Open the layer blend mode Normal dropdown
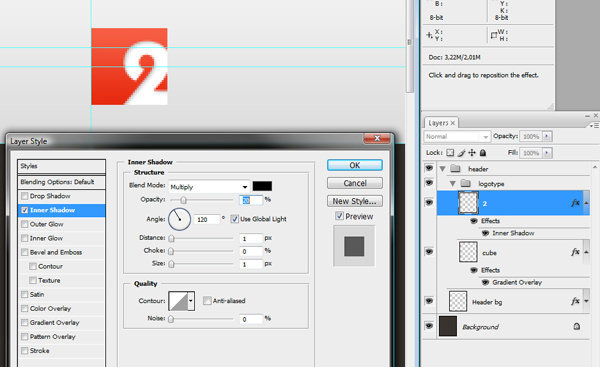This screenshot has height=367, width=600. 457,136
